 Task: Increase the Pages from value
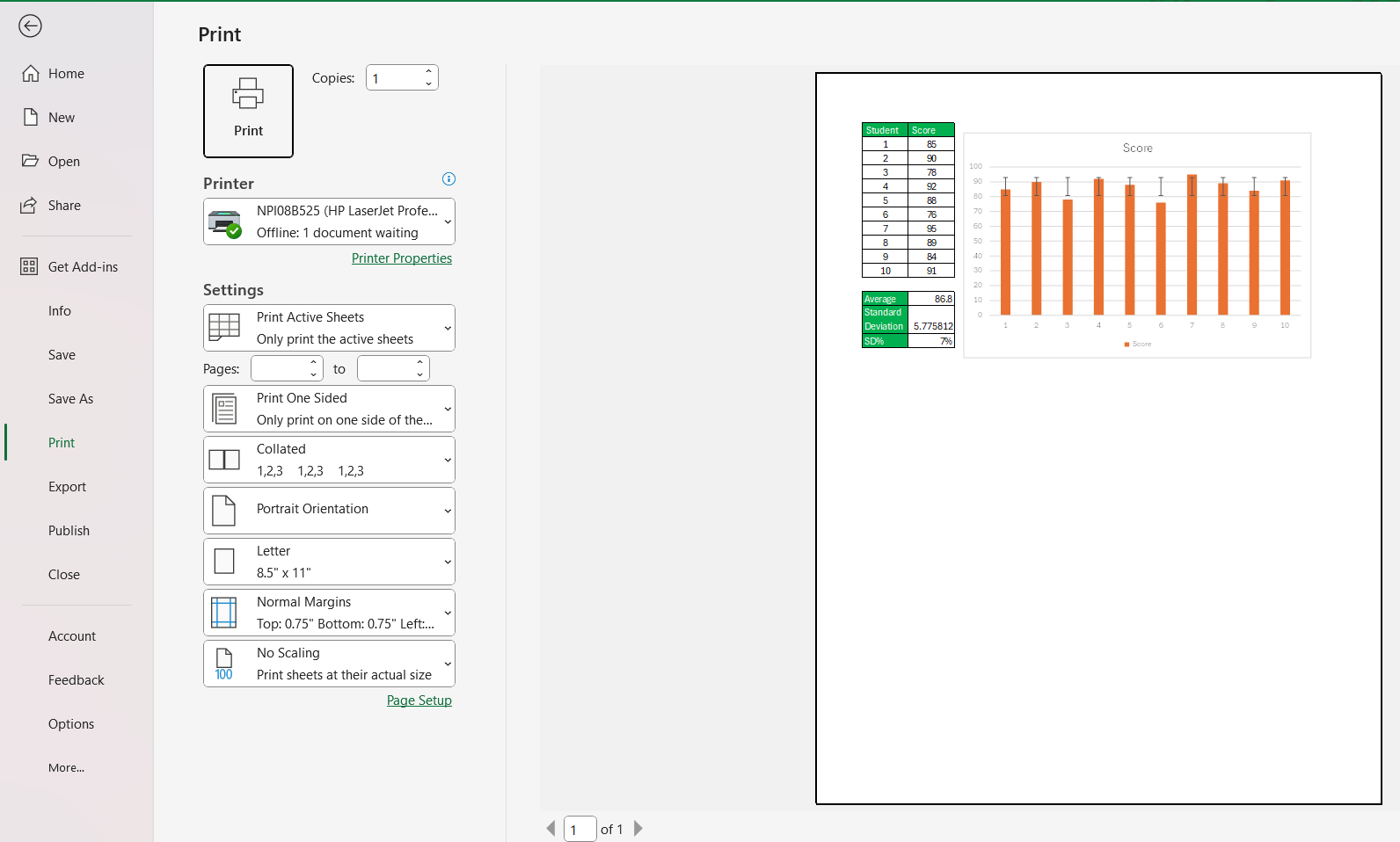tap(313, 362)
